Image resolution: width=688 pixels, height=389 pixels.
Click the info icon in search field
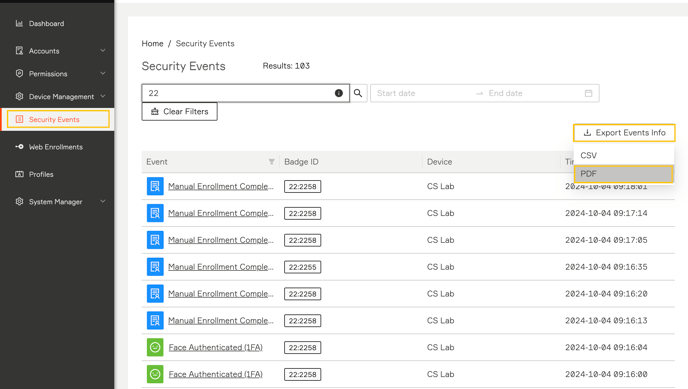(339, 93)
